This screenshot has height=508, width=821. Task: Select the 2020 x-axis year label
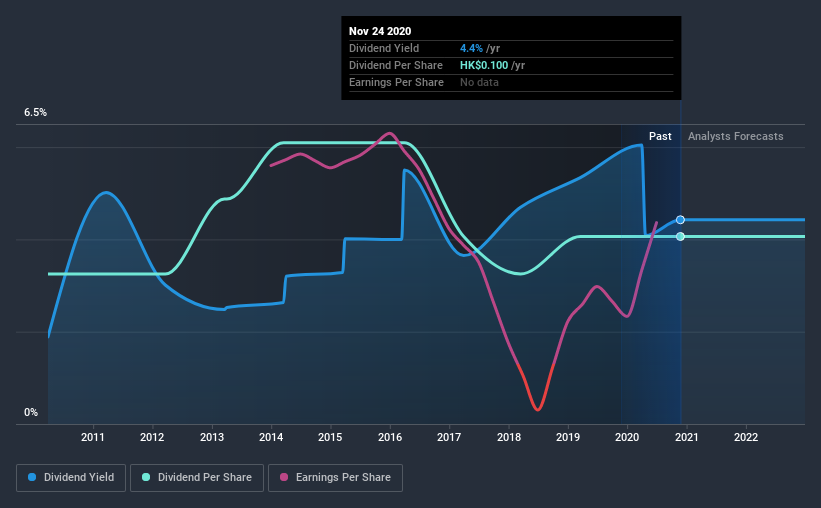pyautogui.click(x=627, y=437)
